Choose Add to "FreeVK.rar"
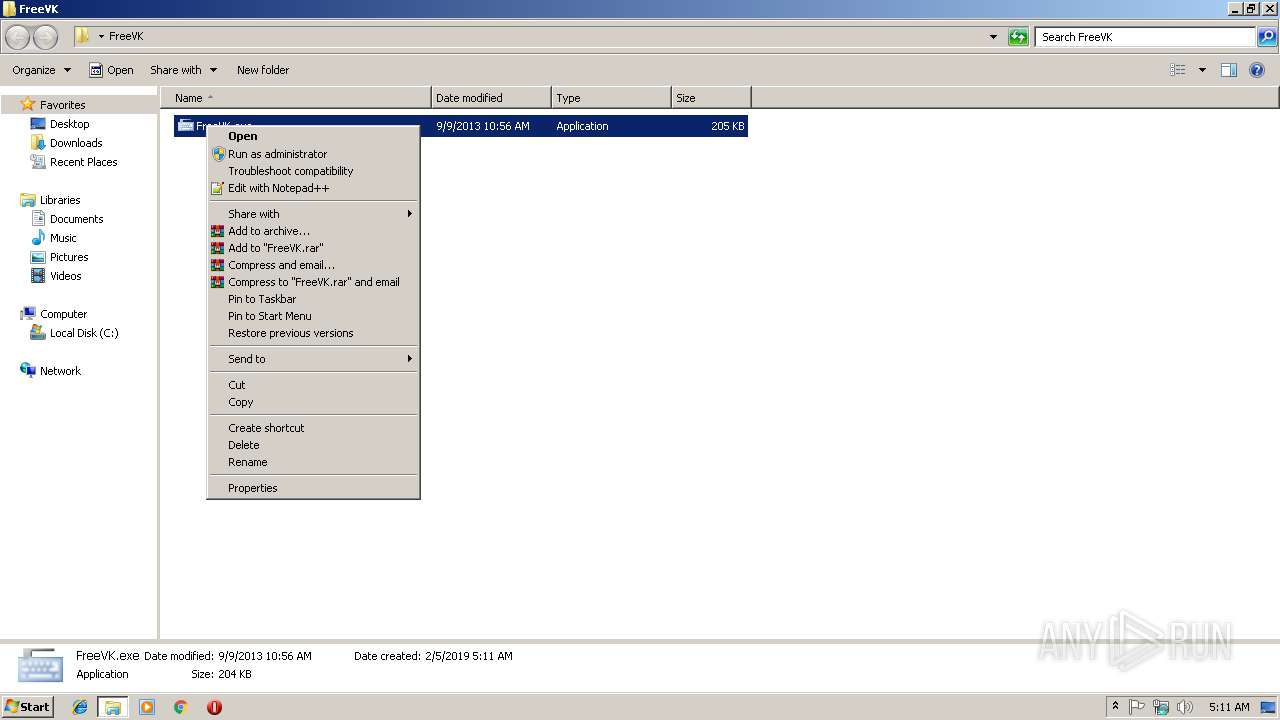 (x=313, y=248)
